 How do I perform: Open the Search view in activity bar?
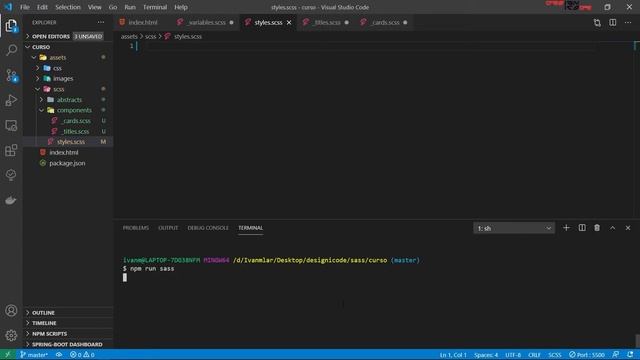tap(11, 50)
